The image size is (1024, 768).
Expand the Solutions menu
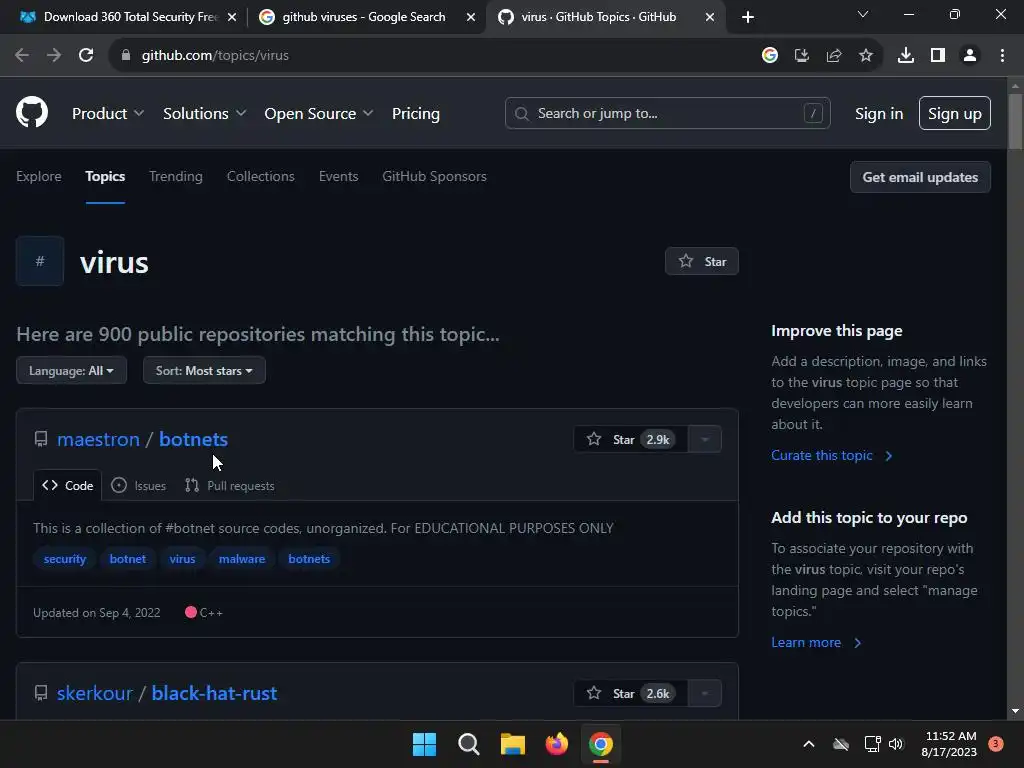pos(204,114)
